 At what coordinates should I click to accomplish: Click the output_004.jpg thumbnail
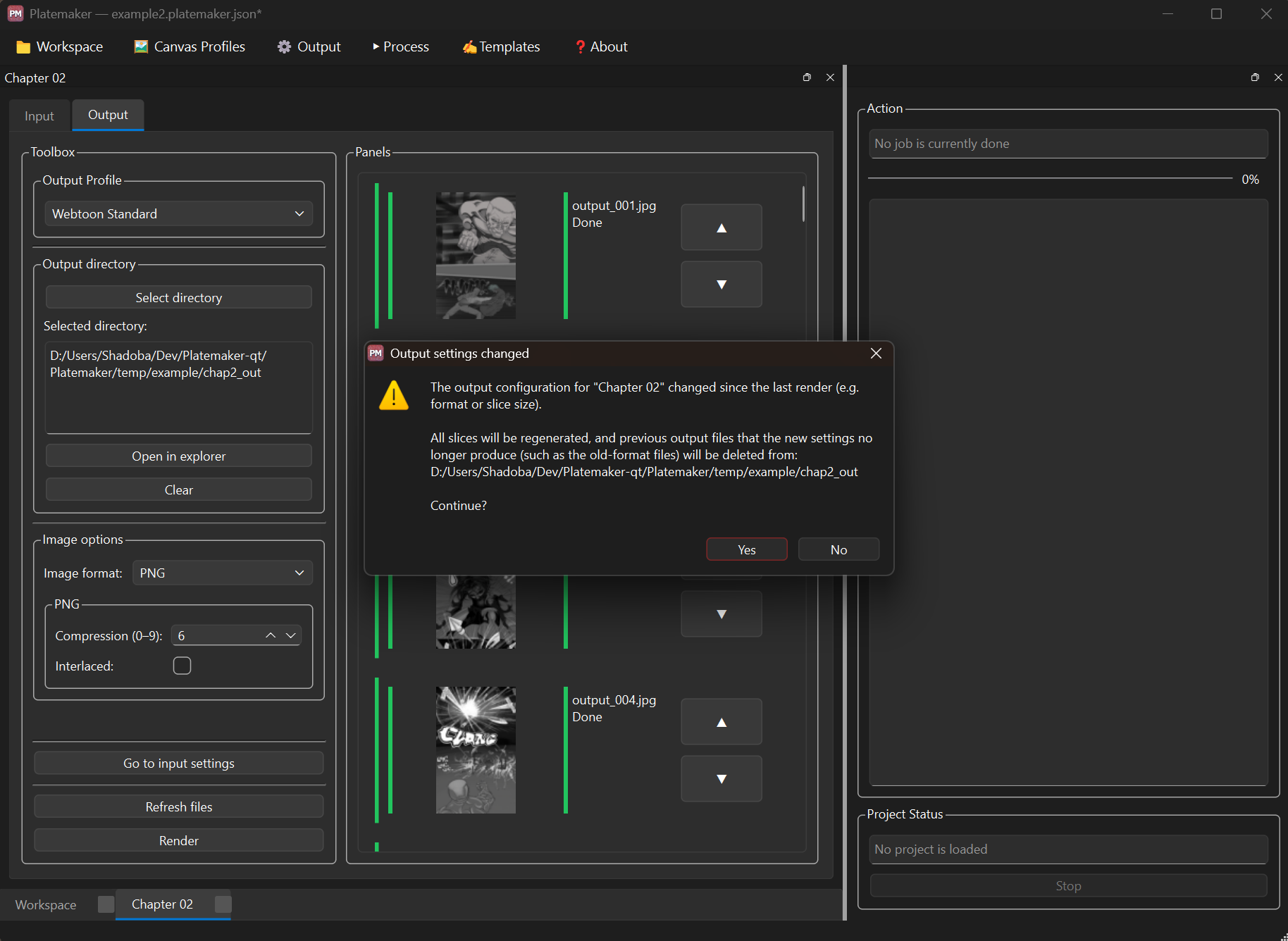coord(476,750)
